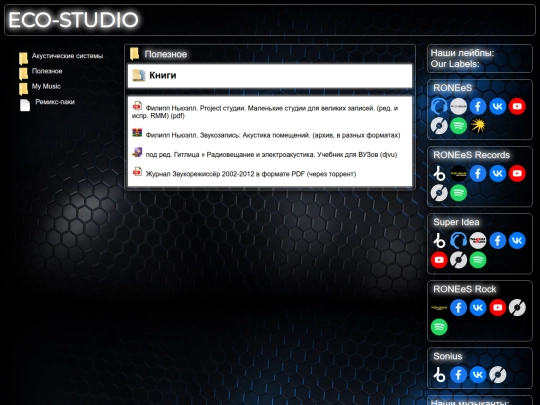Click the PDF icon beside Журнал Звукорежиссёр
The height and width of the screenshot is (405, 540).
pyautogui.click(x=137, y=171)
